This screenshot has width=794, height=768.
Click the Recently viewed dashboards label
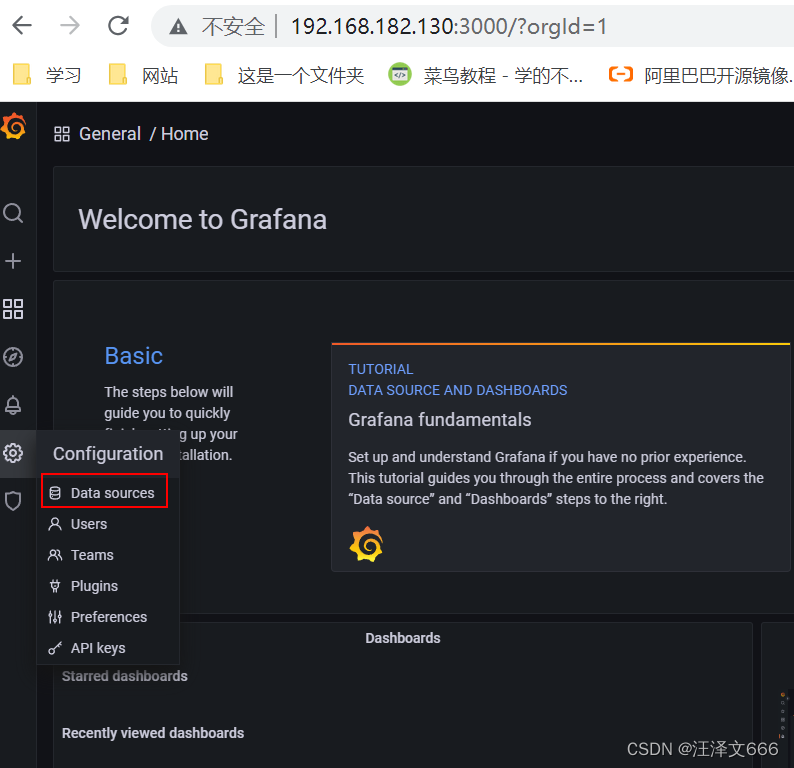(153, 733)
